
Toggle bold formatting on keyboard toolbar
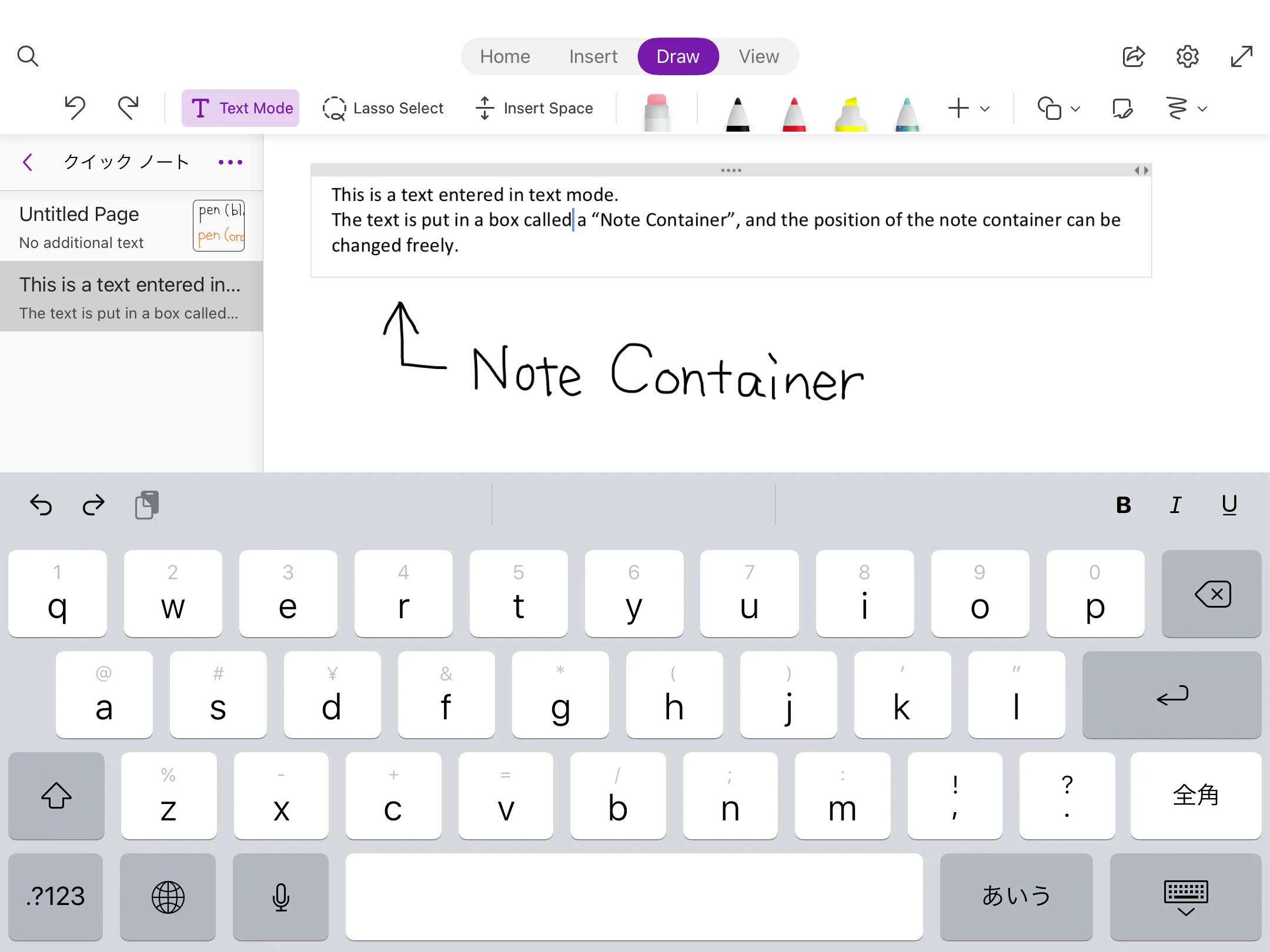pyautogui.click(x=1123, y=505)
